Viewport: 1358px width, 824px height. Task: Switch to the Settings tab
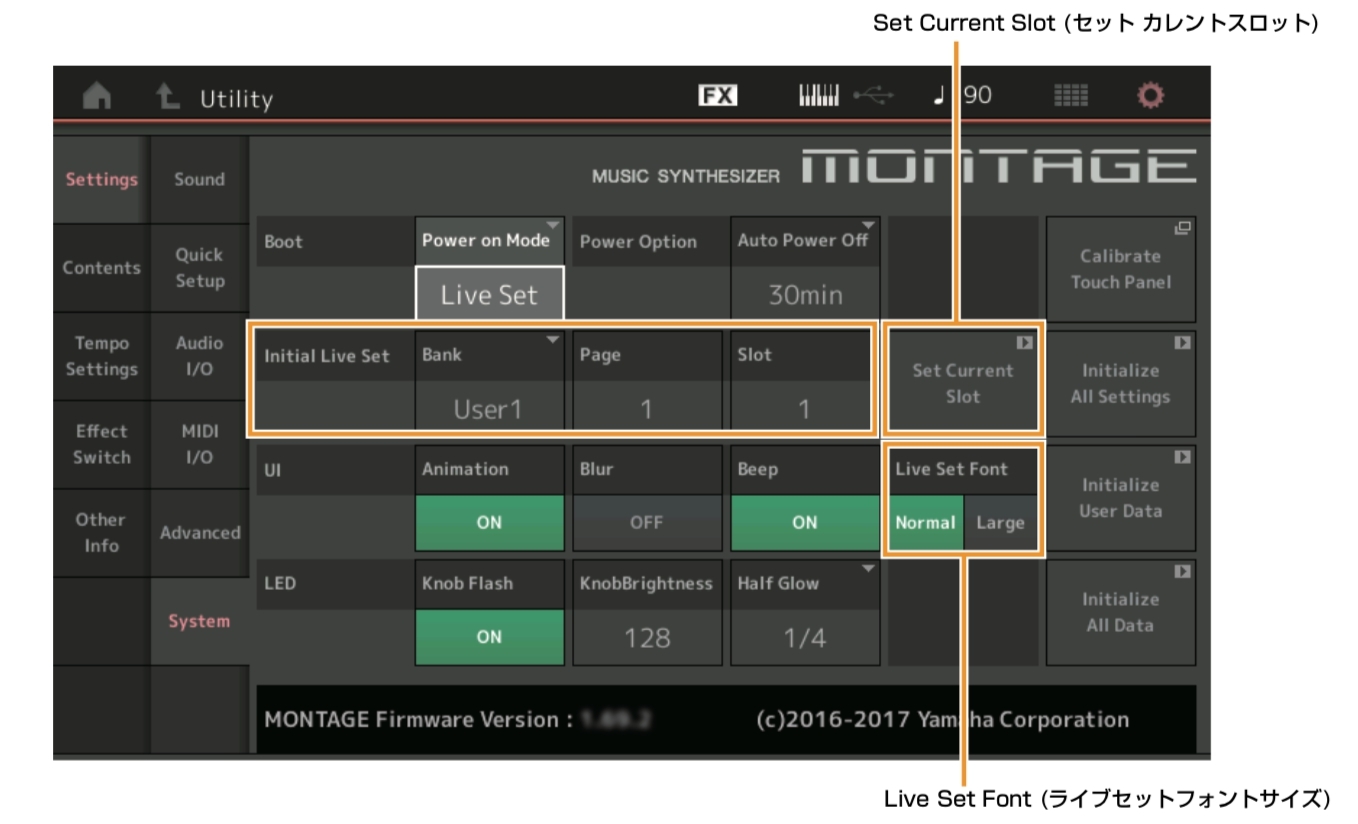point(101,180)
